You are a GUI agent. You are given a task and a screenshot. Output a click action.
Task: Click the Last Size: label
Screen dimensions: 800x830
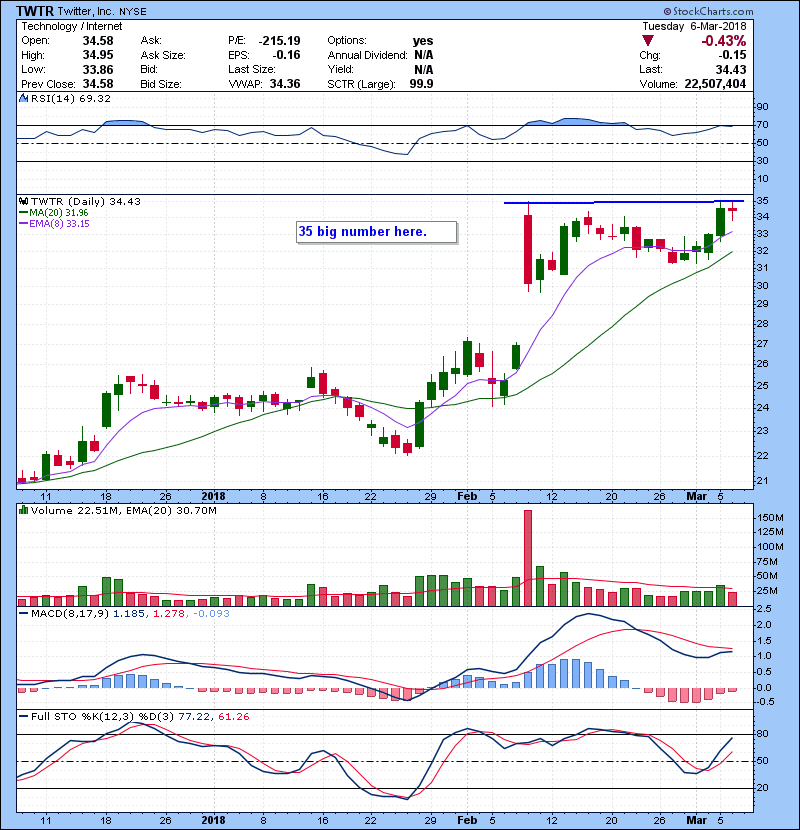[251, 69]
